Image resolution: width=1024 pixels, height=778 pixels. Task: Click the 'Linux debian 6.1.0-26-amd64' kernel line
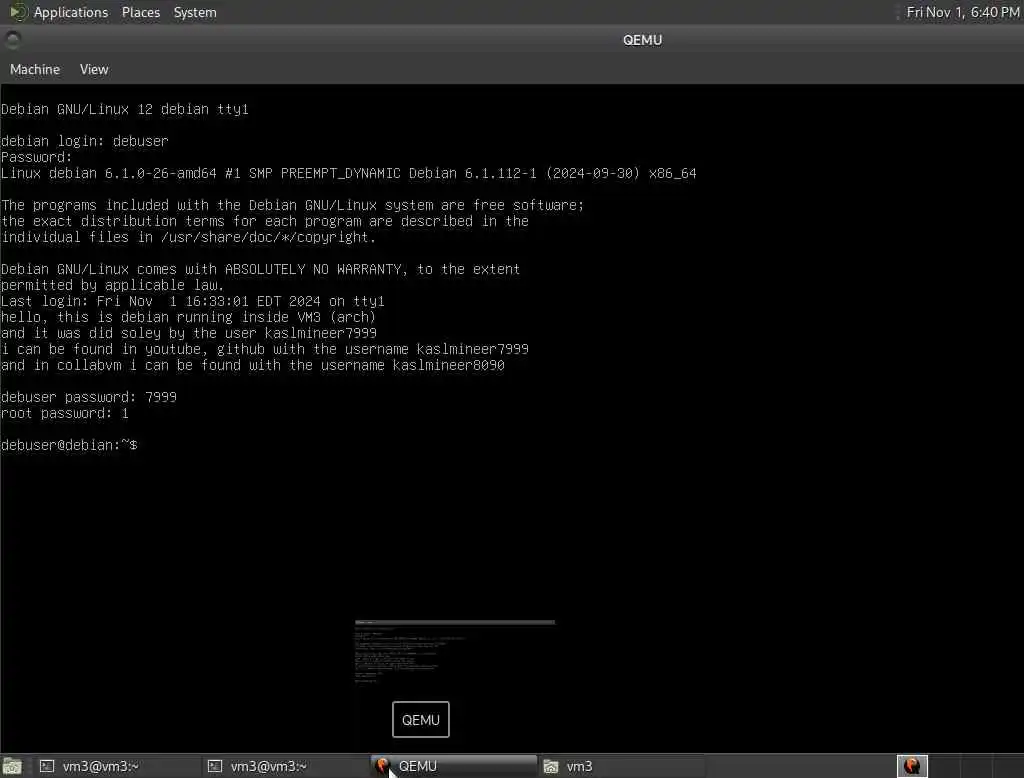point(349,173)
